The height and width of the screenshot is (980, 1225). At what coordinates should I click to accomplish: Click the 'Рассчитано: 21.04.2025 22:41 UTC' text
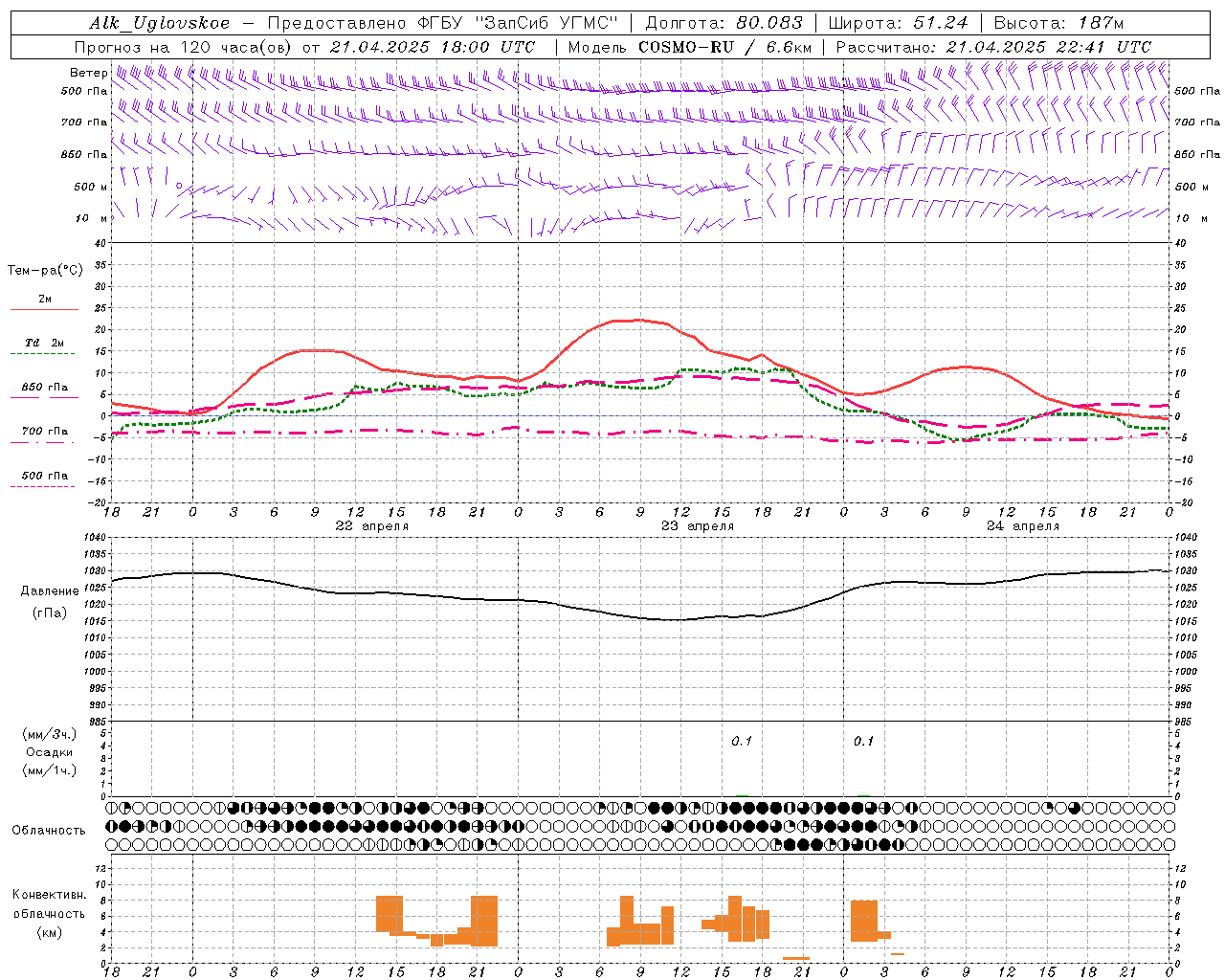993,47
